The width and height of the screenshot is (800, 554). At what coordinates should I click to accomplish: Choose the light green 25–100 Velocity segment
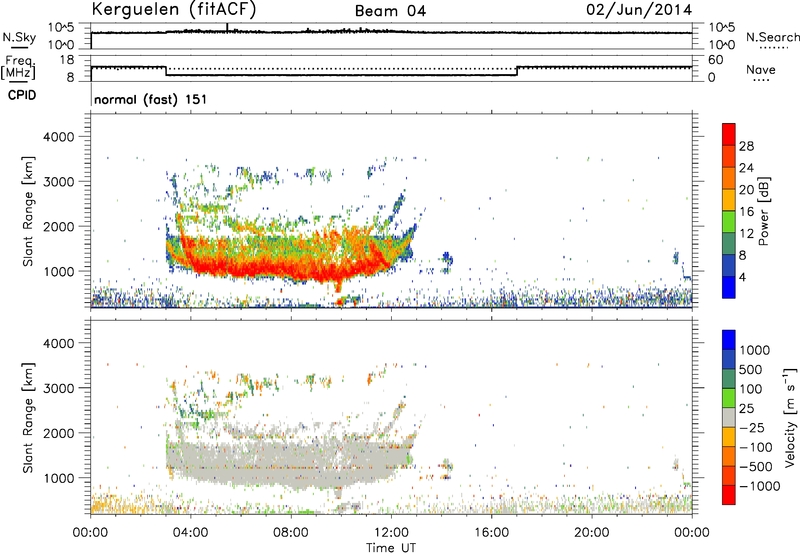729,398
